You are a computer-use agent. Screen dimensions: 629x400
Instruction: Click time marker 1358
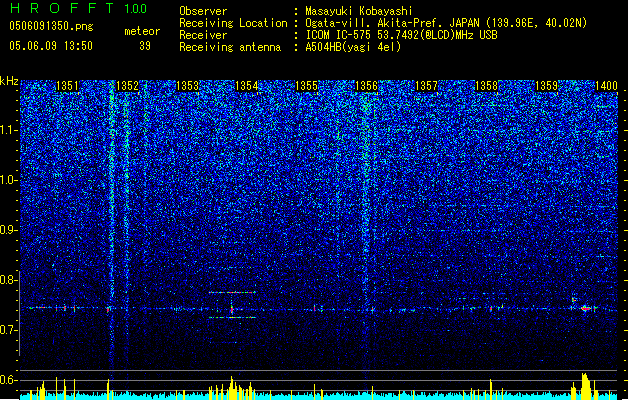[486, 86]
